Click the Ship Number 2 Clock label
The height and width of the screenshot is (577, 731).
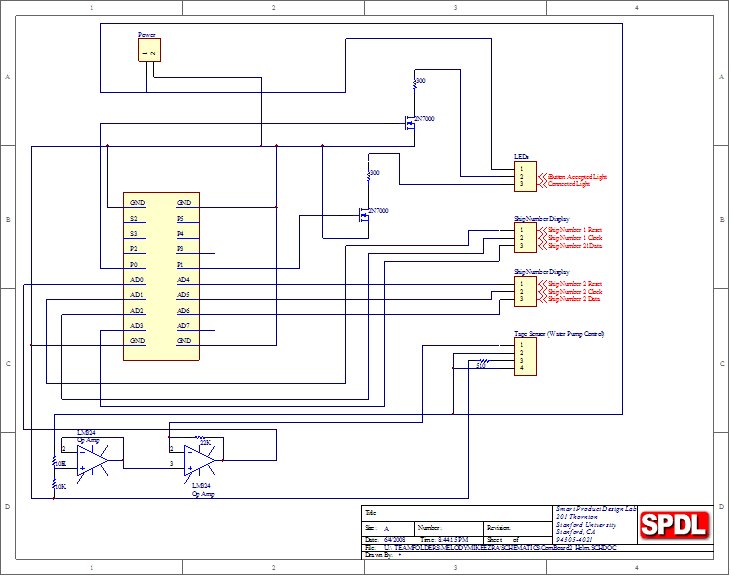point(574,291)
